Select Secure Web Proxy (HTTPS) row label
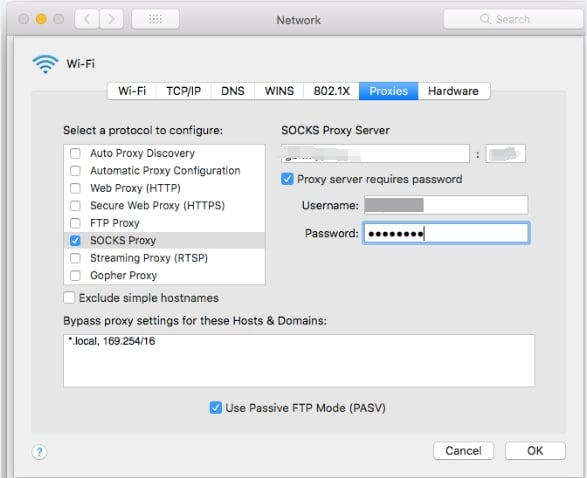Screen dimensions: 587x478 (157, 205)
